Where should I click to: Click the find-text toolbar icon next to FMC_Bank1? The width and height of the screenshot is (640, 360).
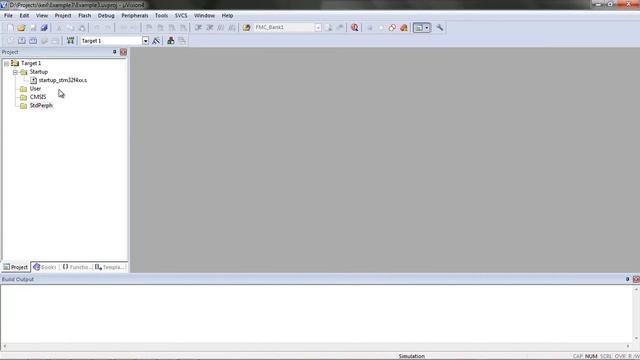[x=329, y=28]
